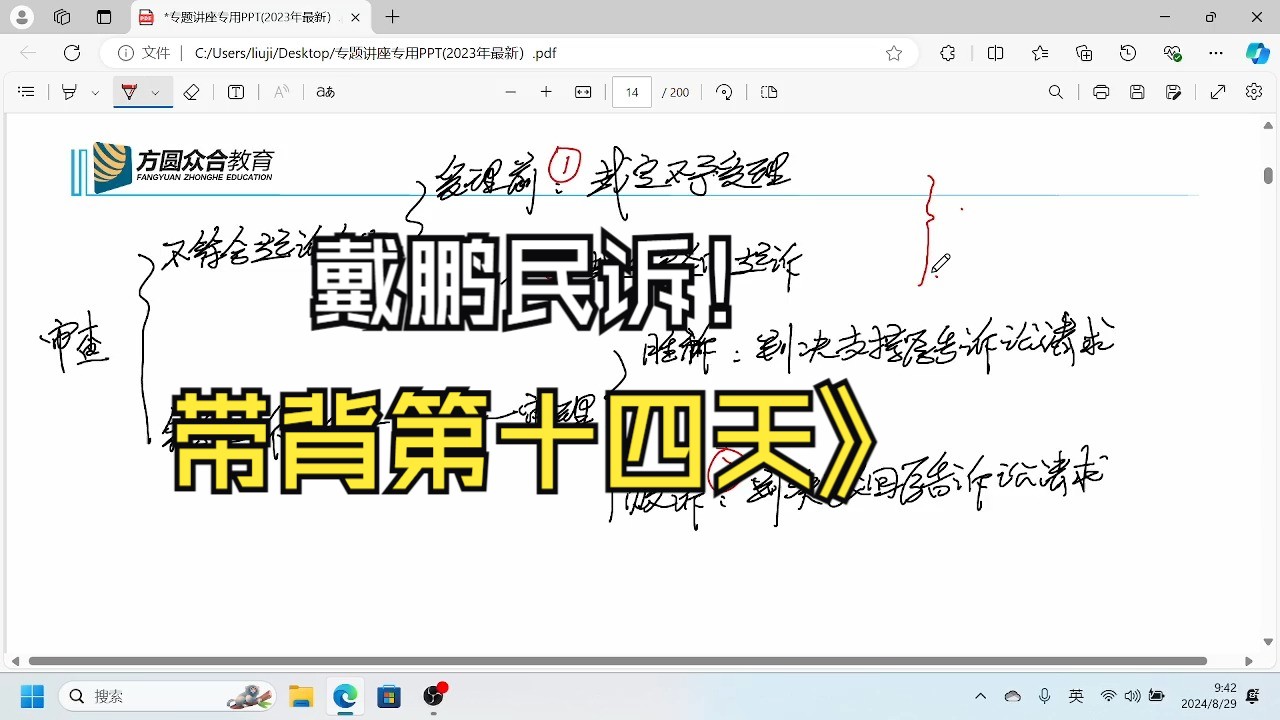Open PDF search
Image resolution: width=1280 pixels, height=720 pixels.
click(x=1056, y=92)
